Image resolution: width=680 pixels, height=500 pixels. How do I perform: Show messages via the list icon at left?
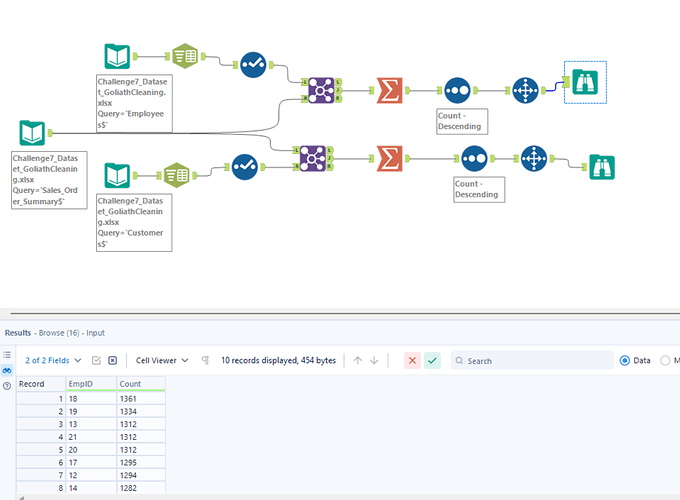tap(7, 355)
